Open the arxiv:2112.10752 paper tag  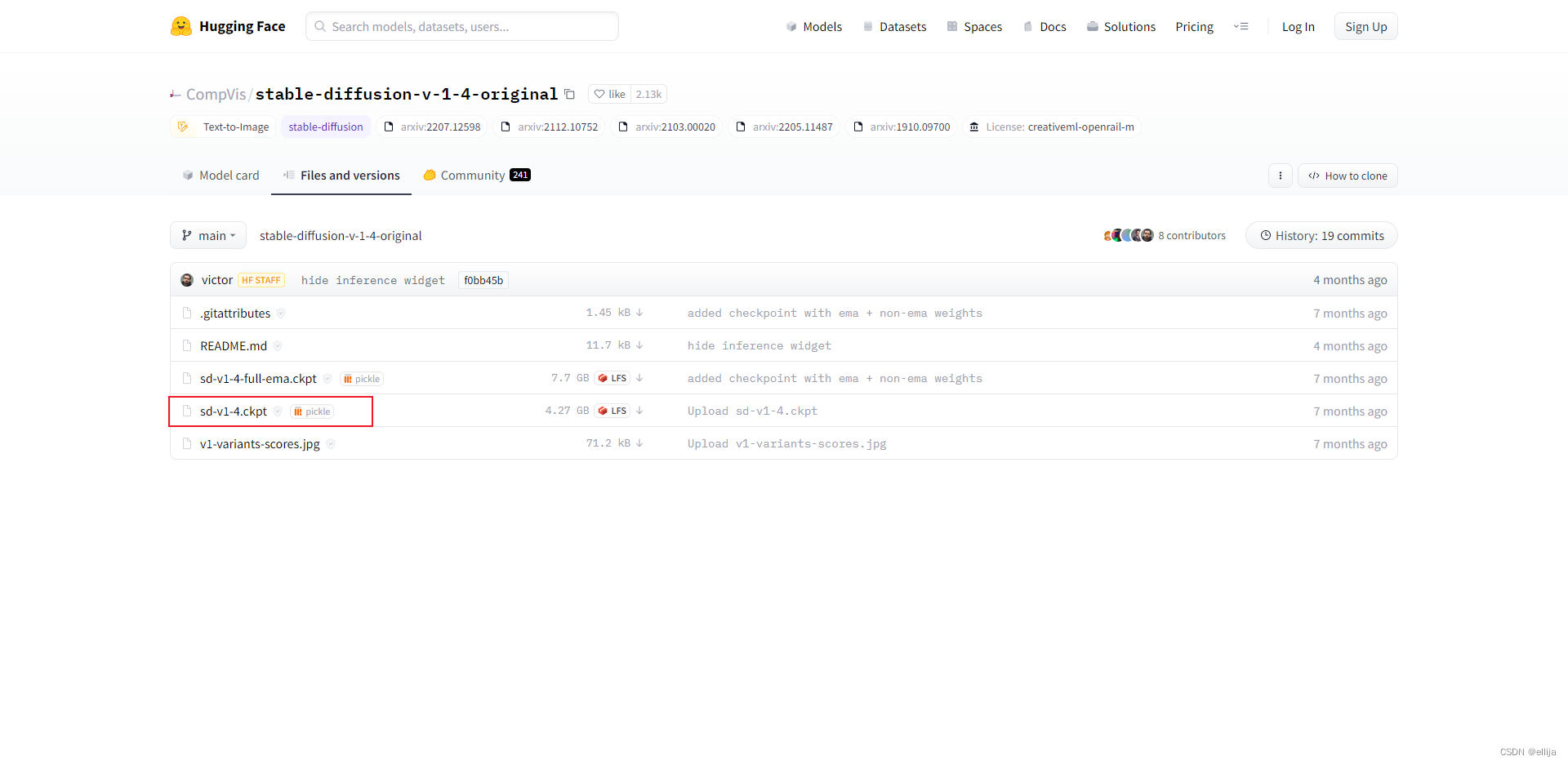click(x=550, y=127)
